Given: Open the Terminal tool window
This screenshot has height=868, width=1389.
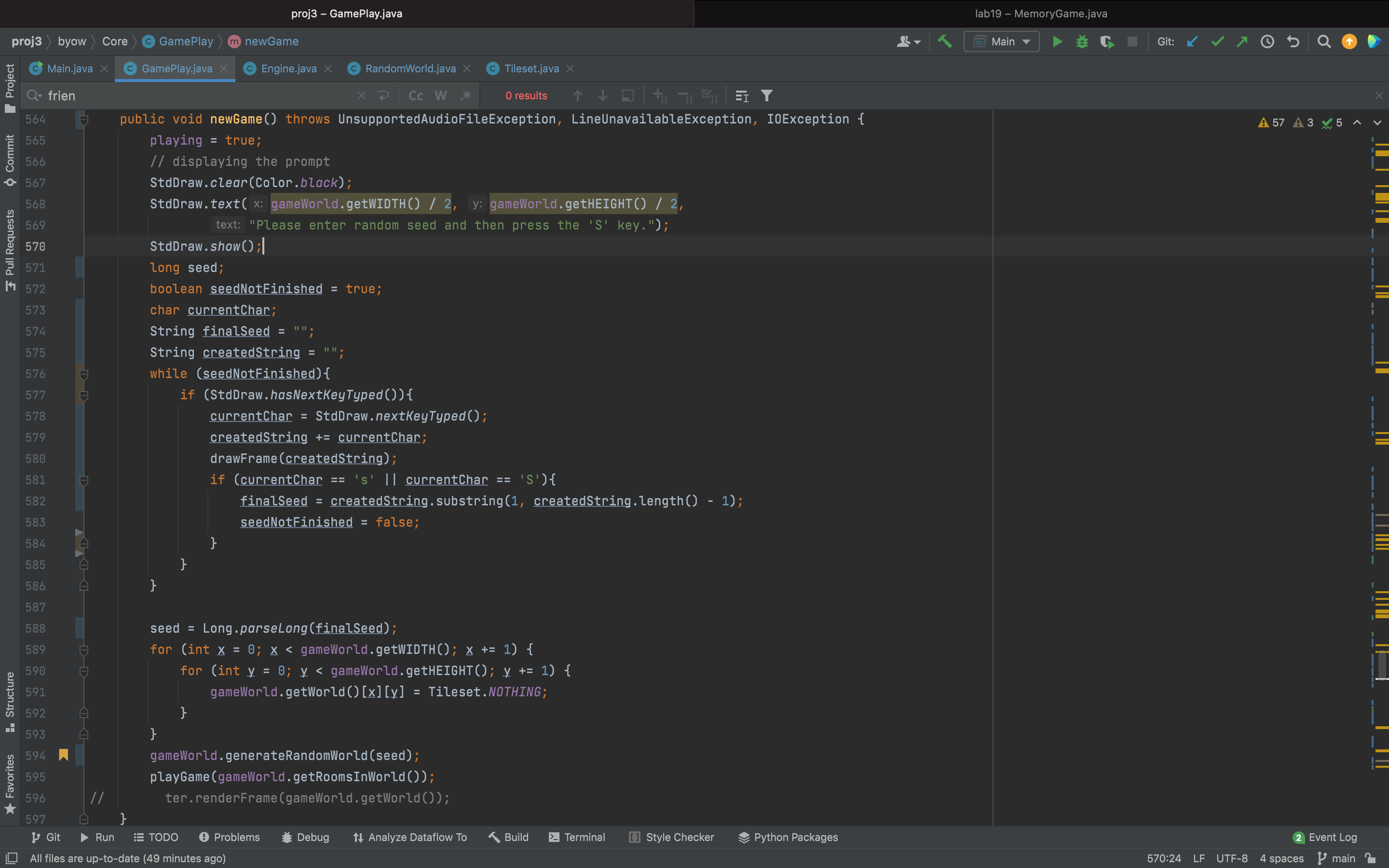Looking at the screenshot, I should pos(577,837).
